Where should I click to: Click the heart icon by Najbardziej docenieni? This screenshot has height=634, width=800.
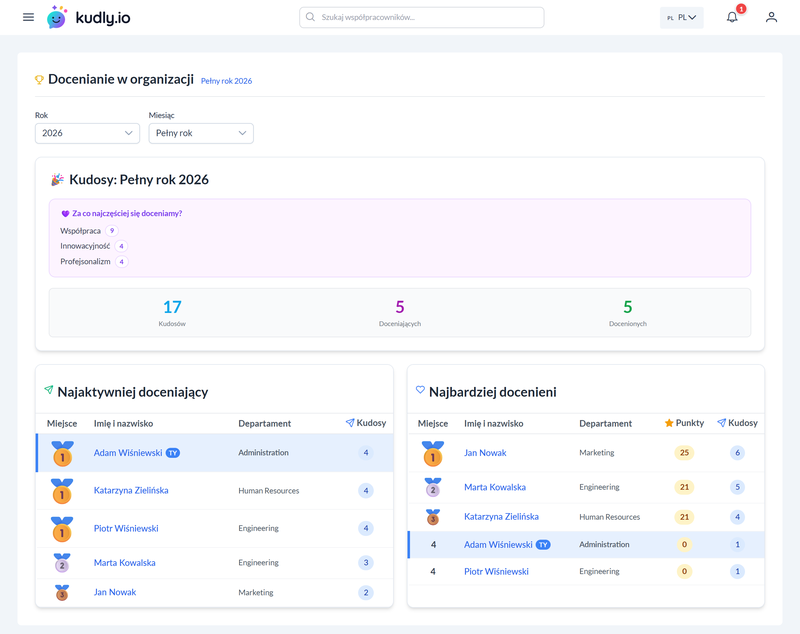(x=420, y=390)
